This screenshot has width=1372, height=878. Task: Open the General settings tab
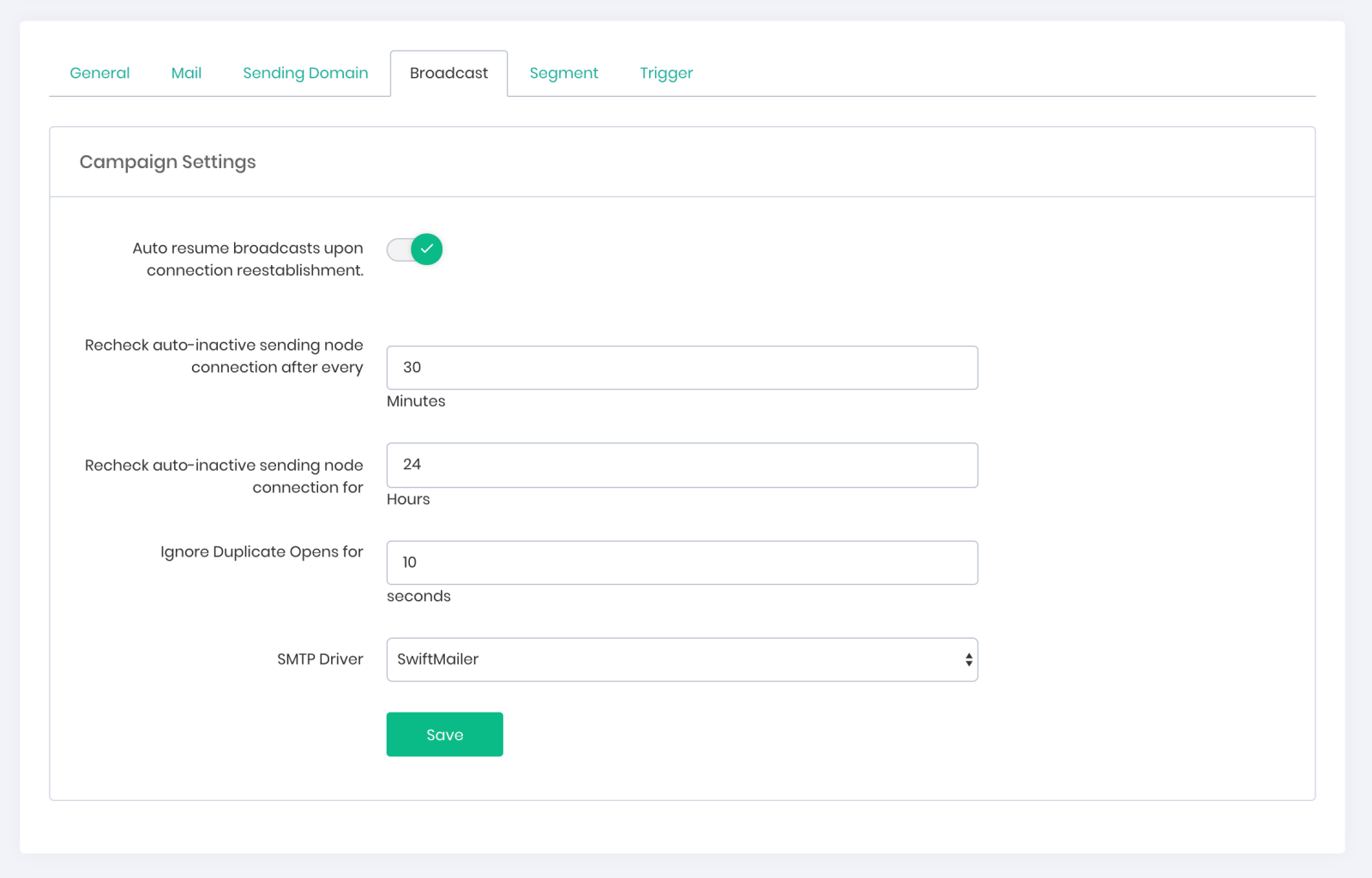point(99,73)
